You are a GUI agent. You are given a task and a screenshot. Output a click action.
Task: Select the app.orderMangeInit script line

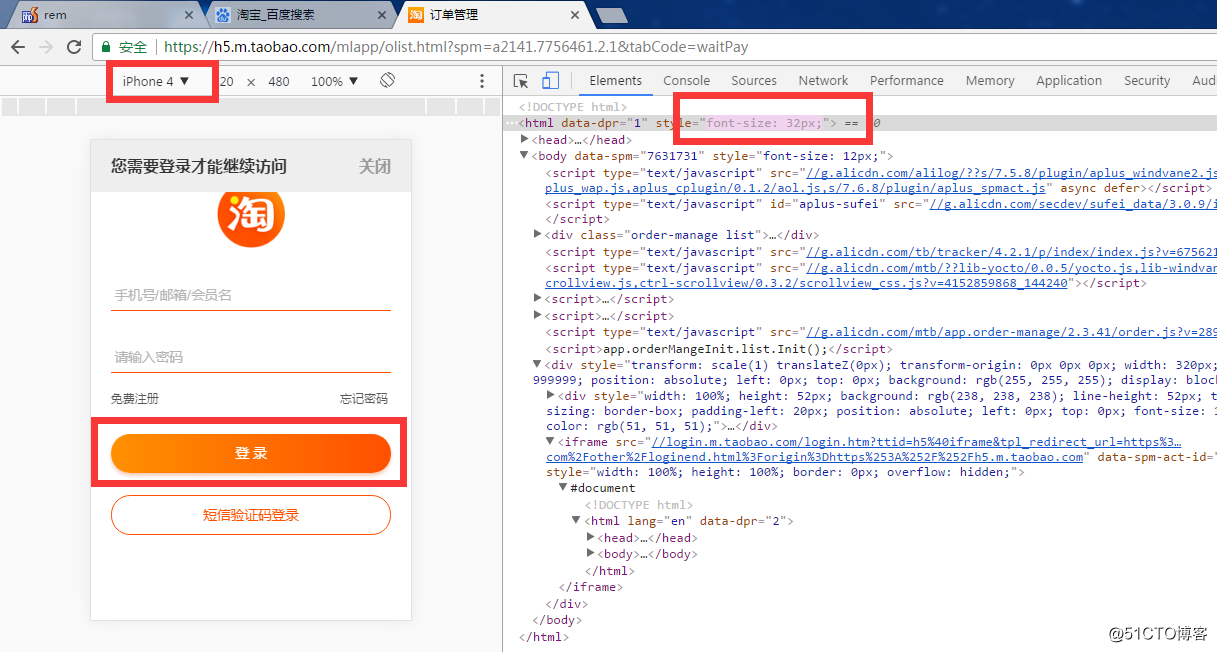(x=719, y=349)
